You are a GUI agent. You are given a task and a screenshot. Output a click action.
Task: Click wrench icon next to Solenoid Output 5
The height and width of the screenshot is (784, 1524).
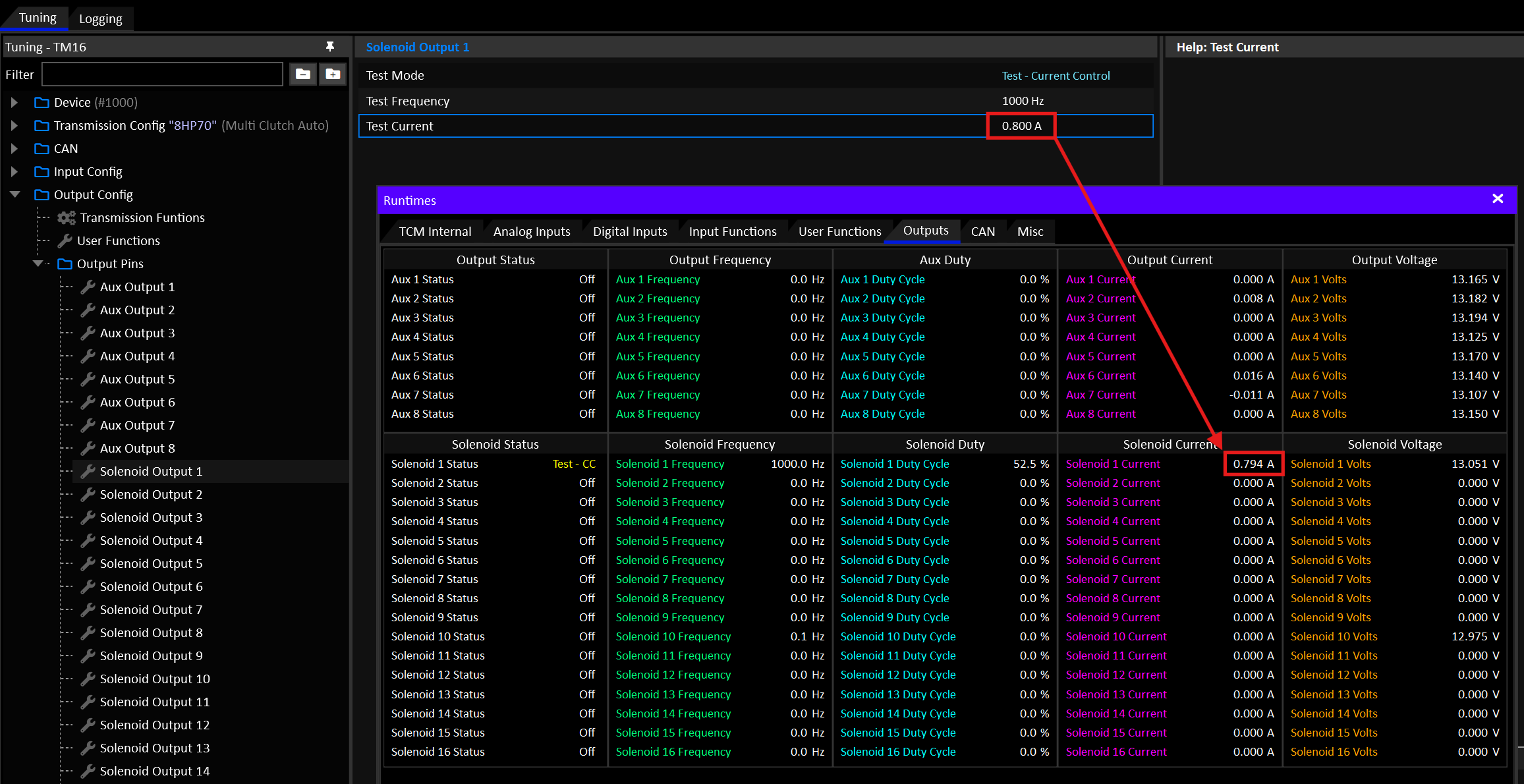point(88,563)
